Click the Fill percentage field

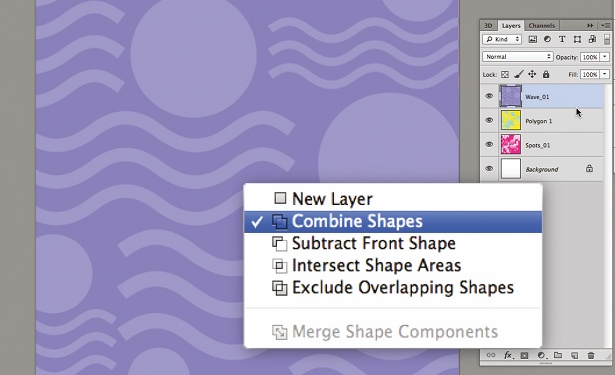coord(590,75)
